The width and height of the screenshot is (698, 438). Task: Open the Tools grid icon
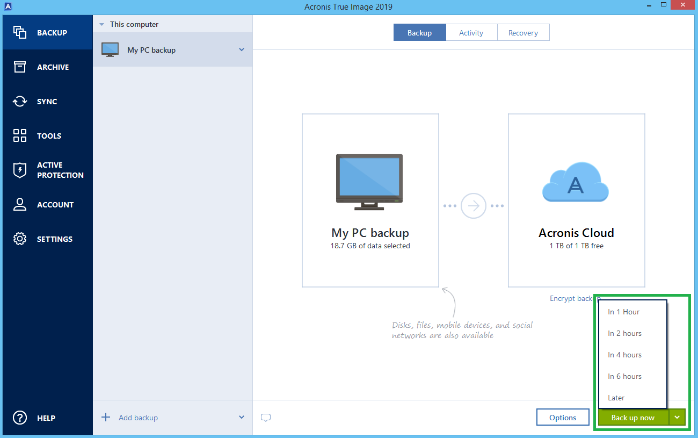[x=20, y=136]
